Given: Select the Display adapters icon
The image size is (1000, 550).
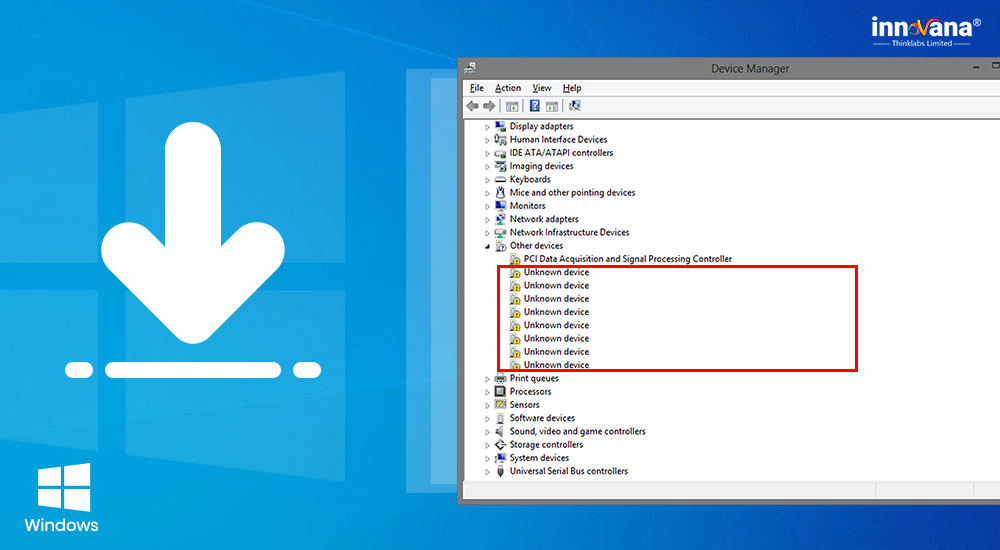Looking at the screenshot, I should (501, 126).
